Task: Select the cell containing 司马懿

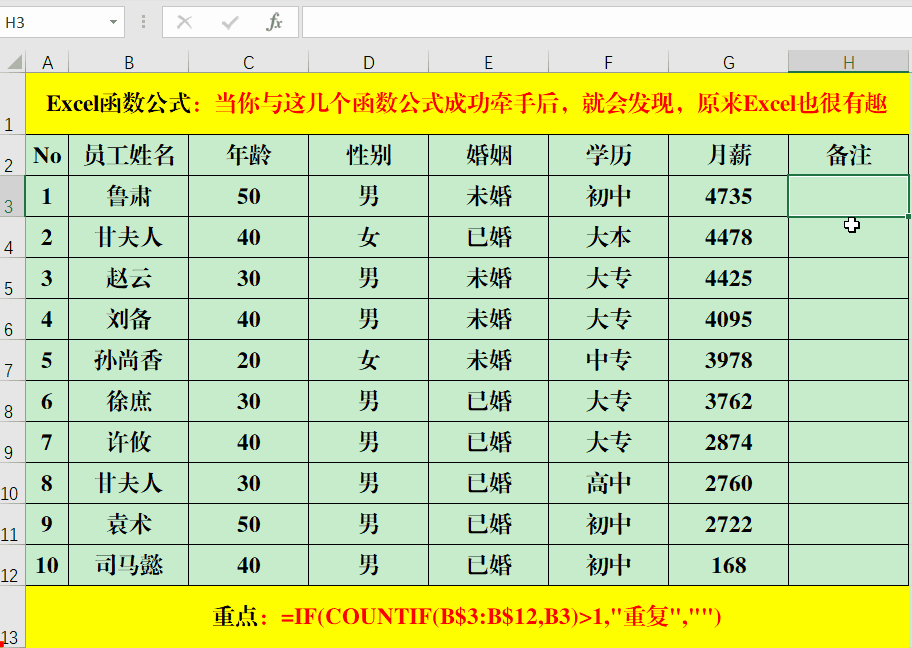Action: point(129,565)
